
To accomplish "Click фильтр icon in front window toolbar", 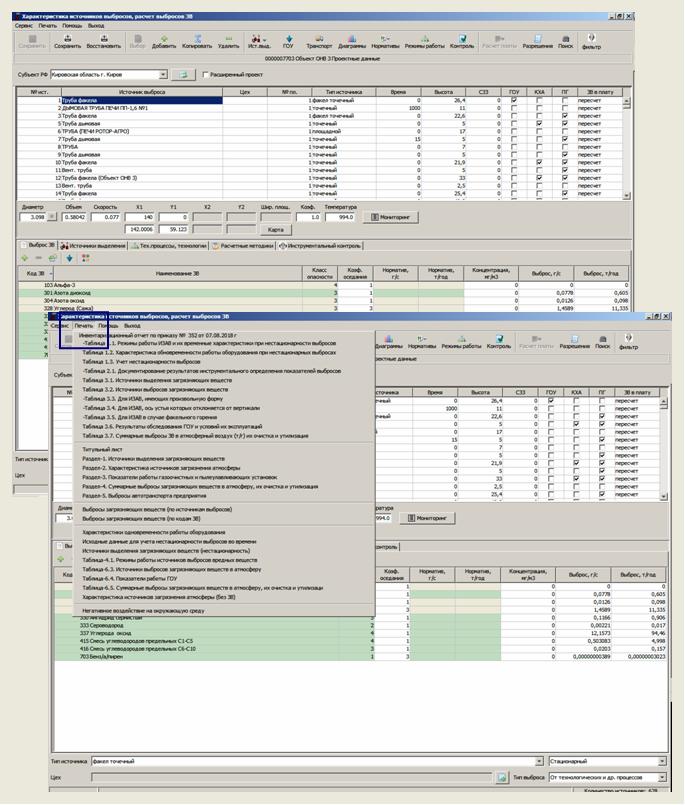I will [x=628, y=338].
